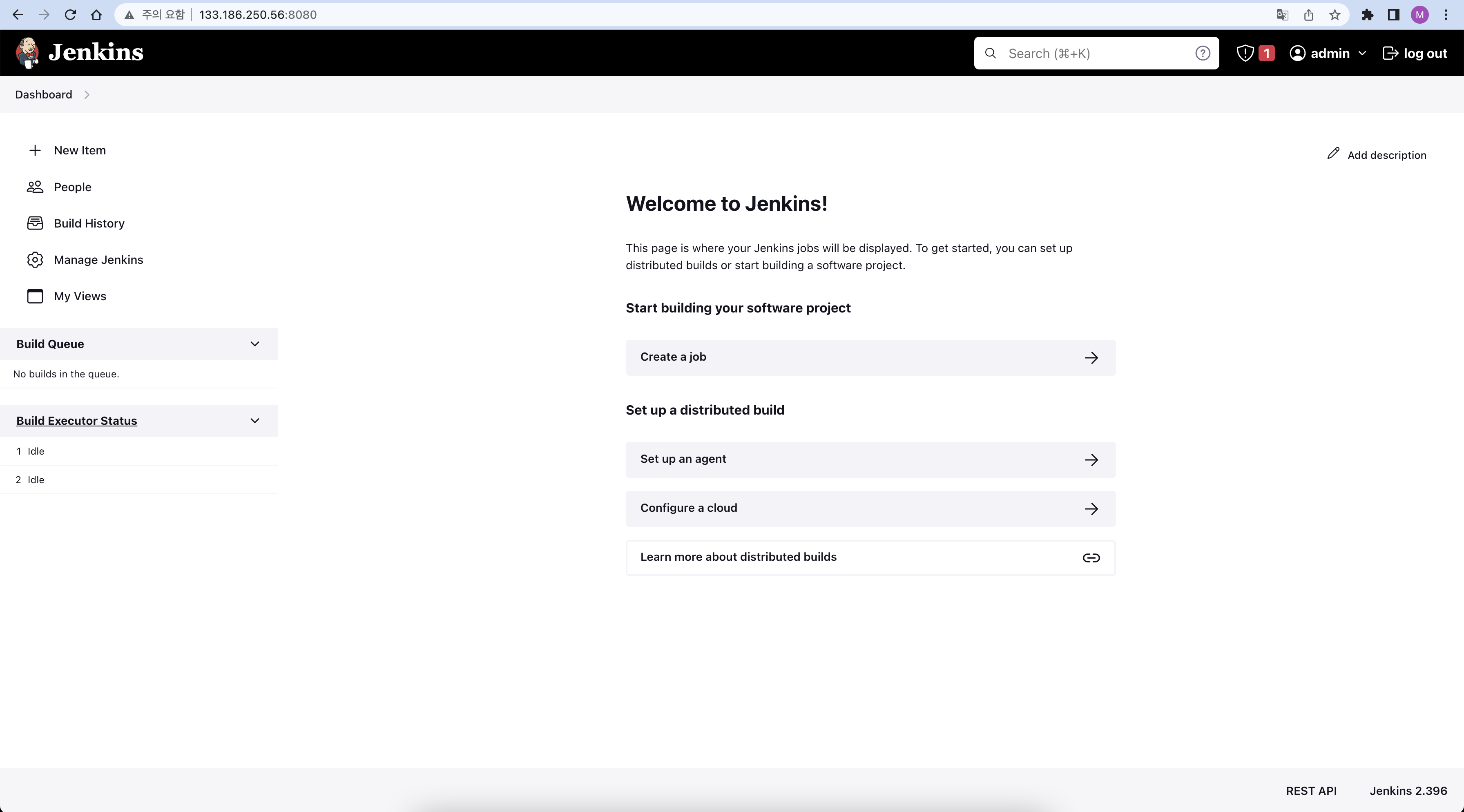Click the arrow icon on Create a job
Viewport: 1464px width, 812px height.
(1091, 357)
